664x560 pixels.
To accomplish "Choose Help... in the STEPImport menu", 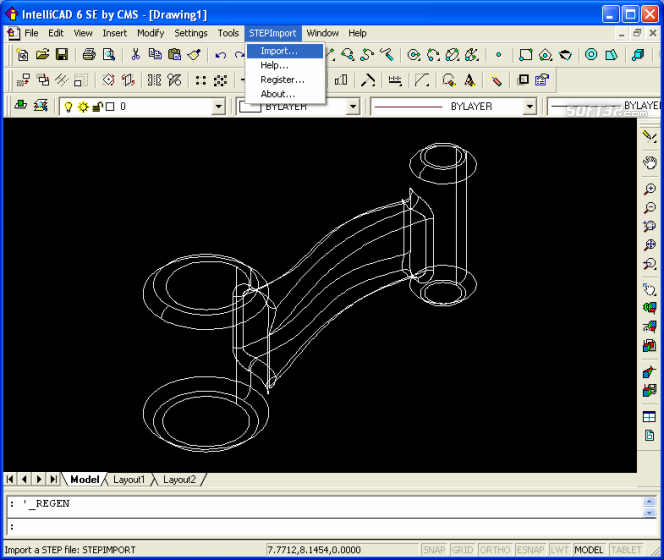I will (285, 65).
